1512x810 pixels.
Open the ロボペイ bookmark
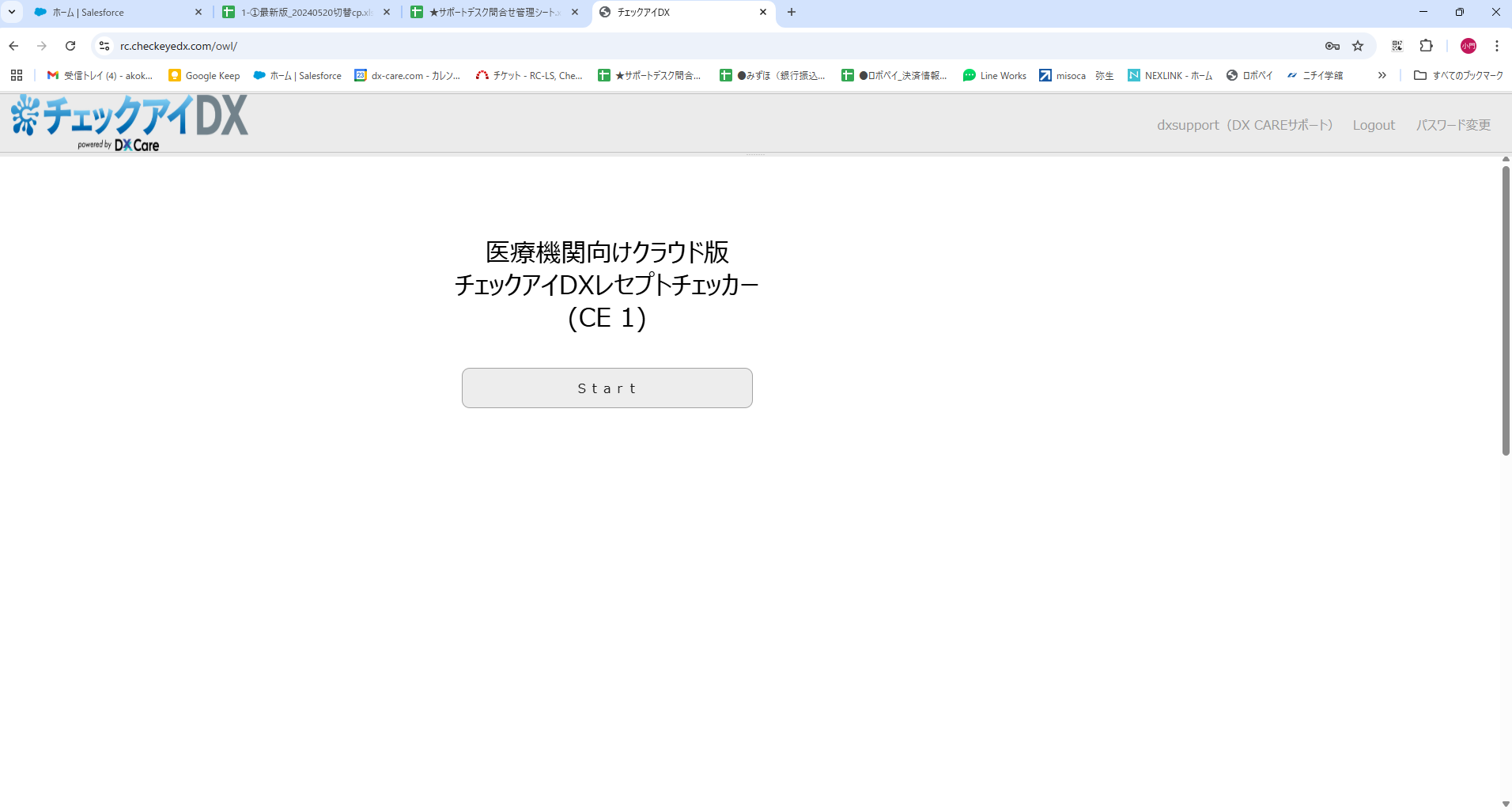(x=1249, y=76)
